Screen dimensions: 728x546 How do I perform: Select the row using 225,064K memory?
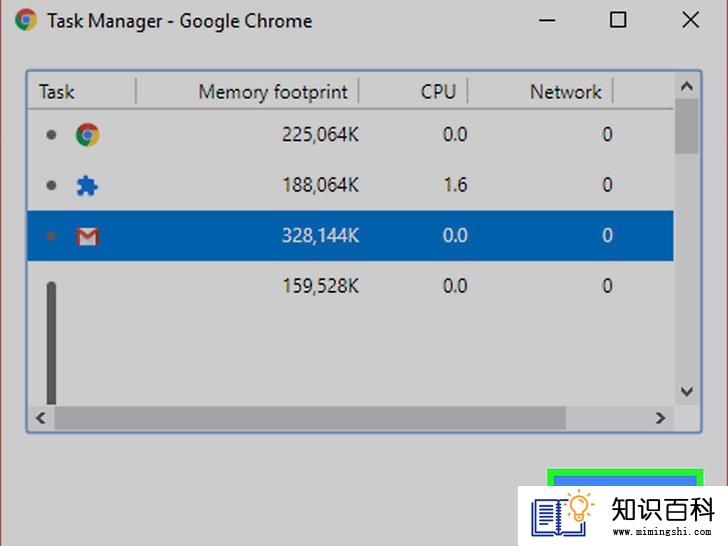[351, 135]
